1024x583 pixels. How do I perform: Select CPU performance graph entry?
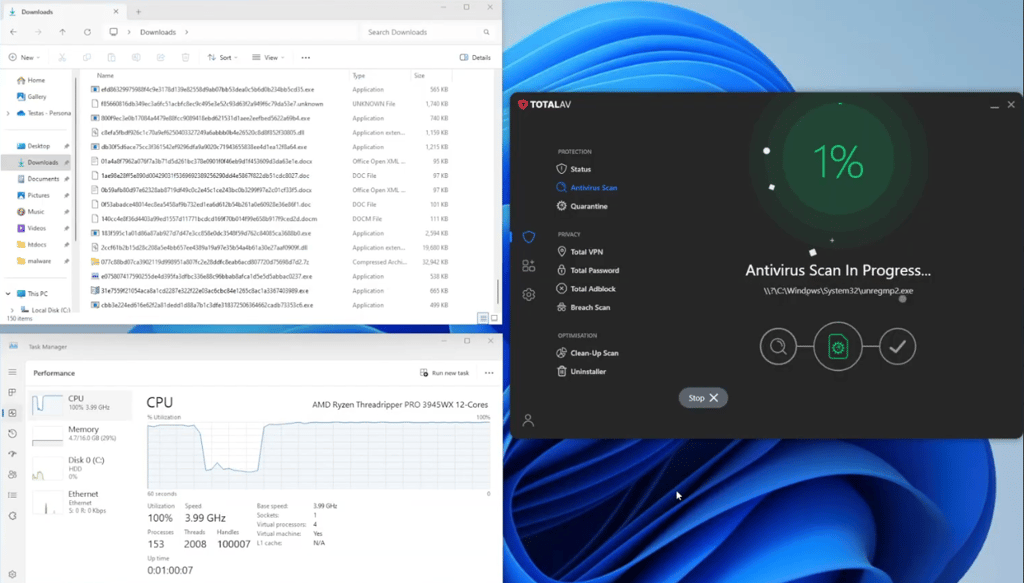coord(80,404)
